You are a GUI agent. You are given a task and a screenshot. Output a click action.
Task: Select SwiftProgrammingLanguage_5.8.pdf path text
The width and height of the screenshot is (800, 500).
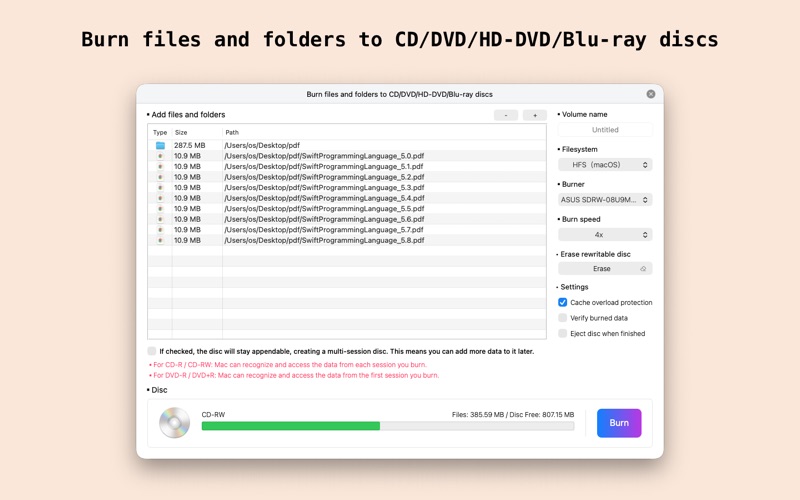(324, 240)
